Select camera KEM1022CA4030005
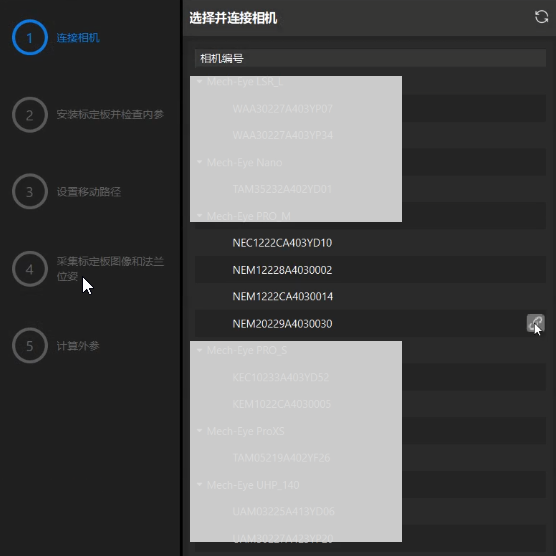 point(370,404)
